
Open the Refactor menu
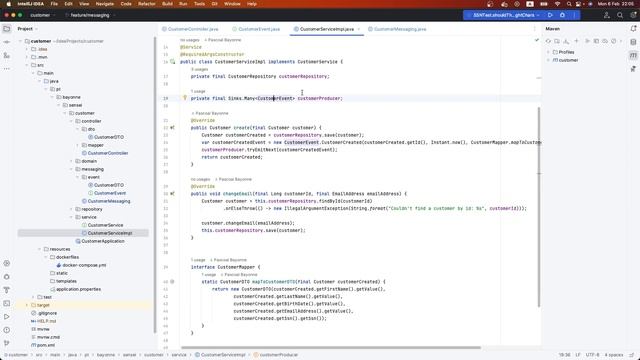coord(147,4)
